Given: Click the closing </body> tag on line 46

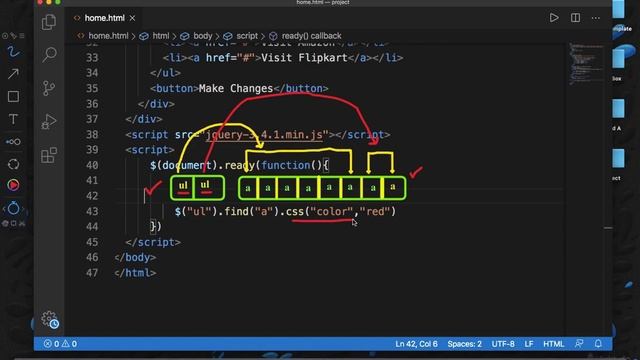Looking at the screenshot, I should (135, 258).
